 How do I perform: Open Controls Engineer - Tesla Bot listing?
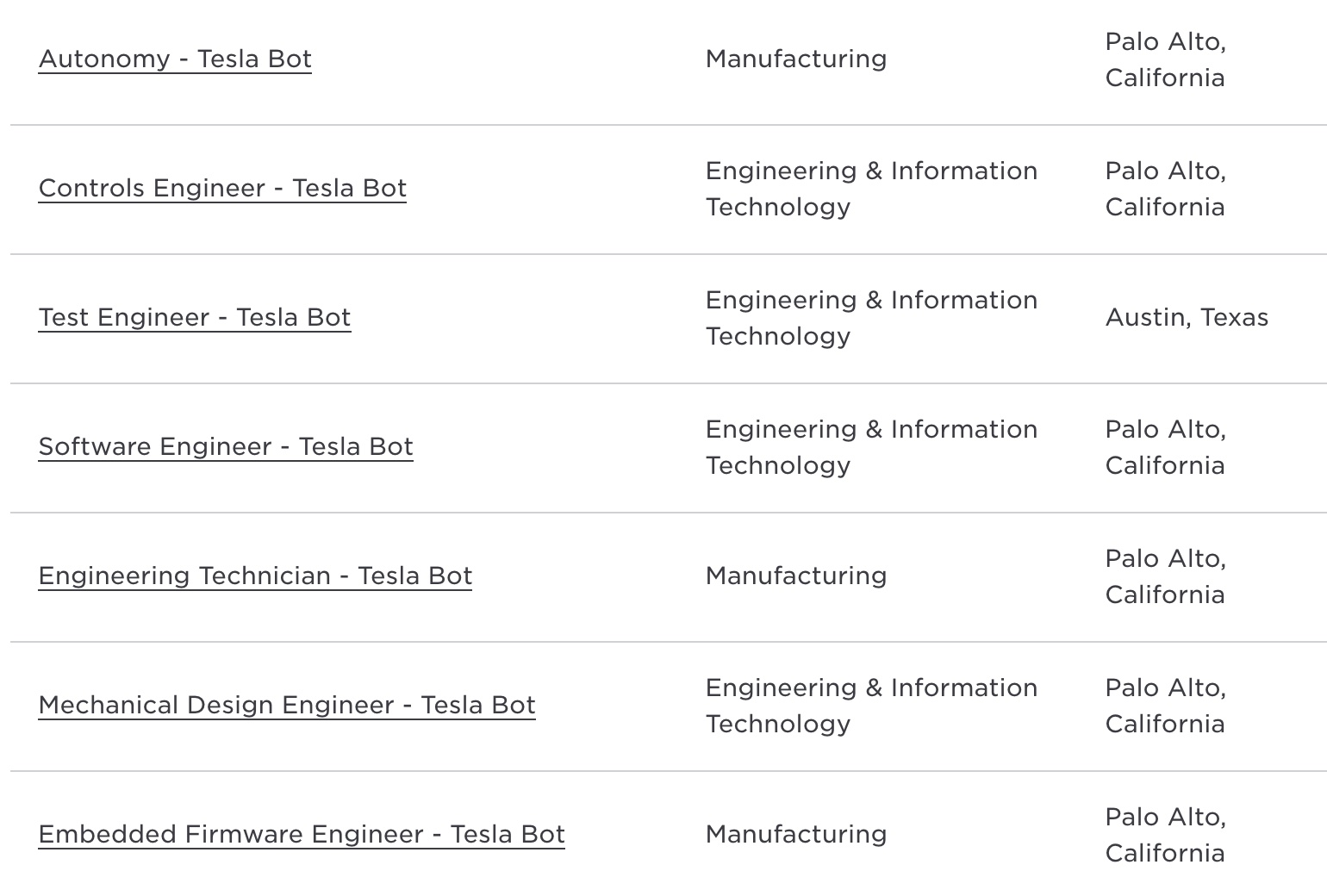[x=222, y=188]
